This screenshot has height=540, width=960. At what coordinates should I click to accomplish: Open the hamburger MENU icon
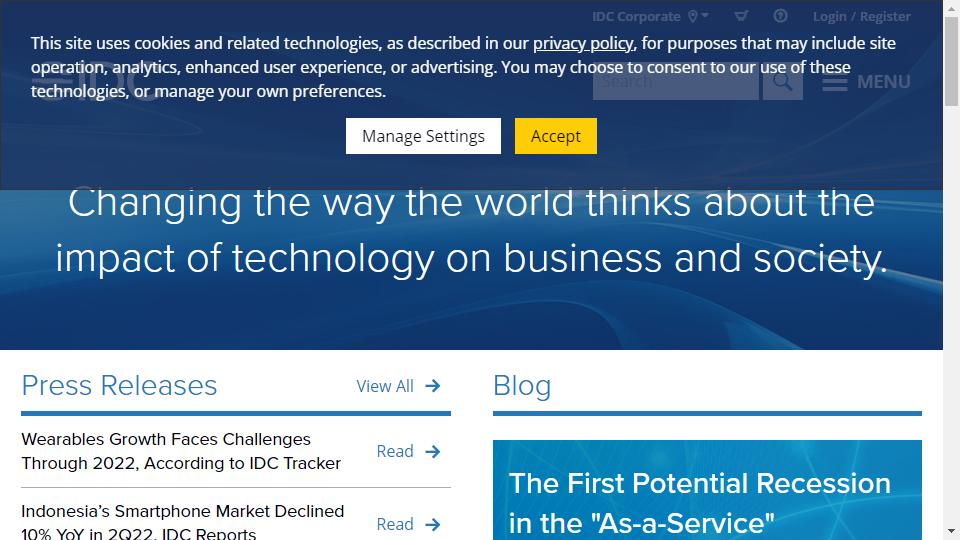834,82
